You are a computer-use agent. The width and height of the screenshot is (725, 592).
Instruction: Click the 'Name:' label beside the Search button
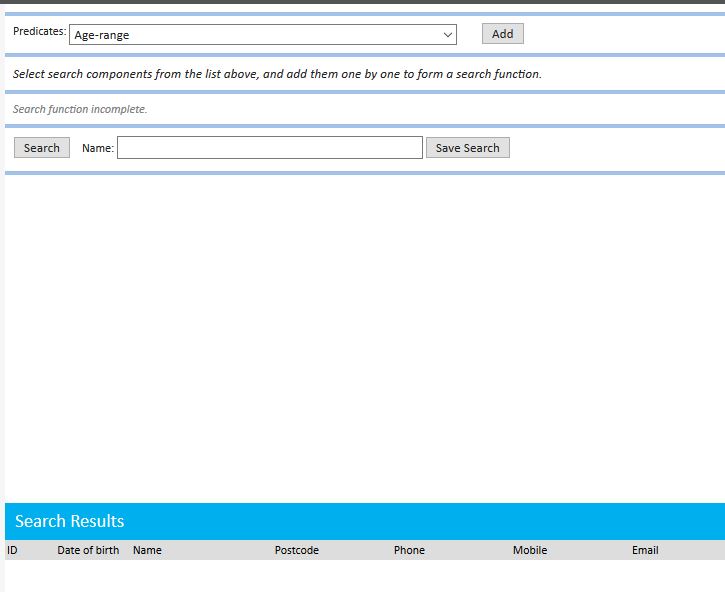click(98, 148)
